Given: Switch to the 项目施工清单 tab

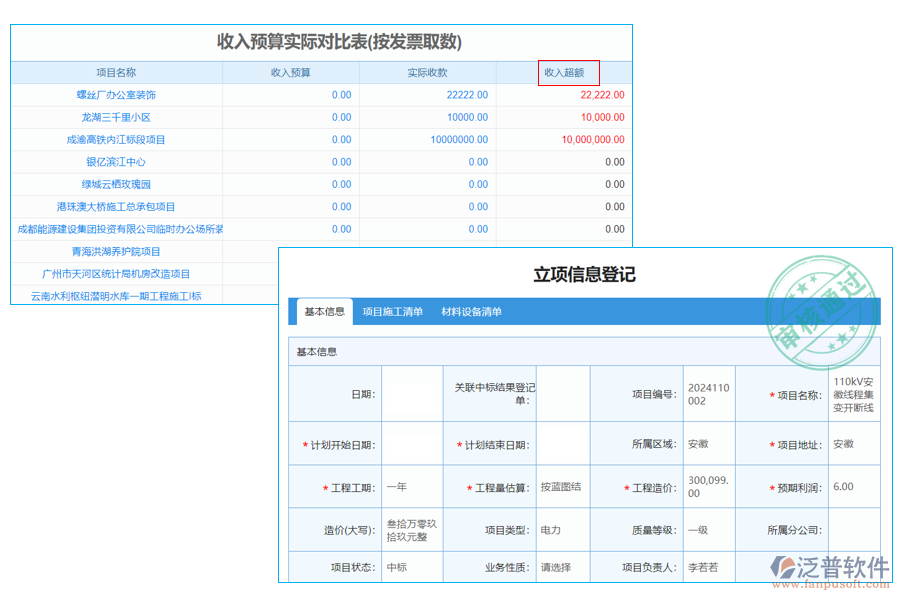Looking at the screenshot, I should coord(392,312).
